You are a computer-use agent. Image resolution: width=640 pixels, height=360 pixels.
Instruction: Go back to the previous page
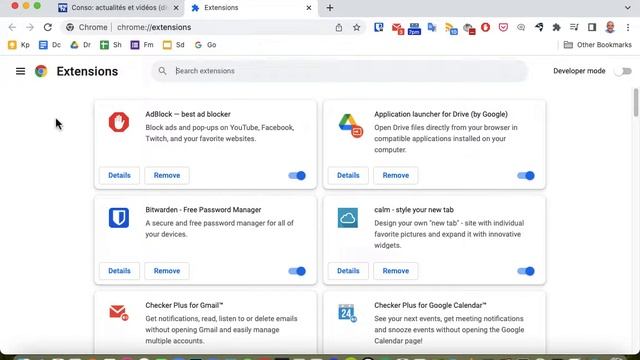[12, 27]
